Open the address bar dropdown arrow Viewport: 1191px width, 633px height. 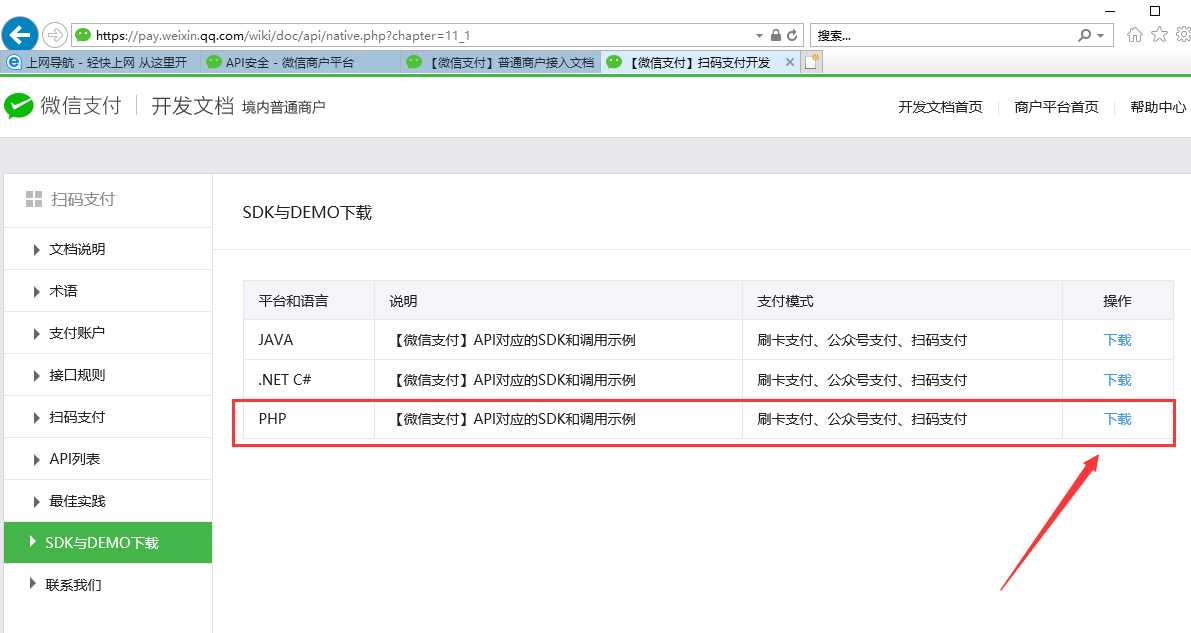pyautogui.click(x=759, y=36)
